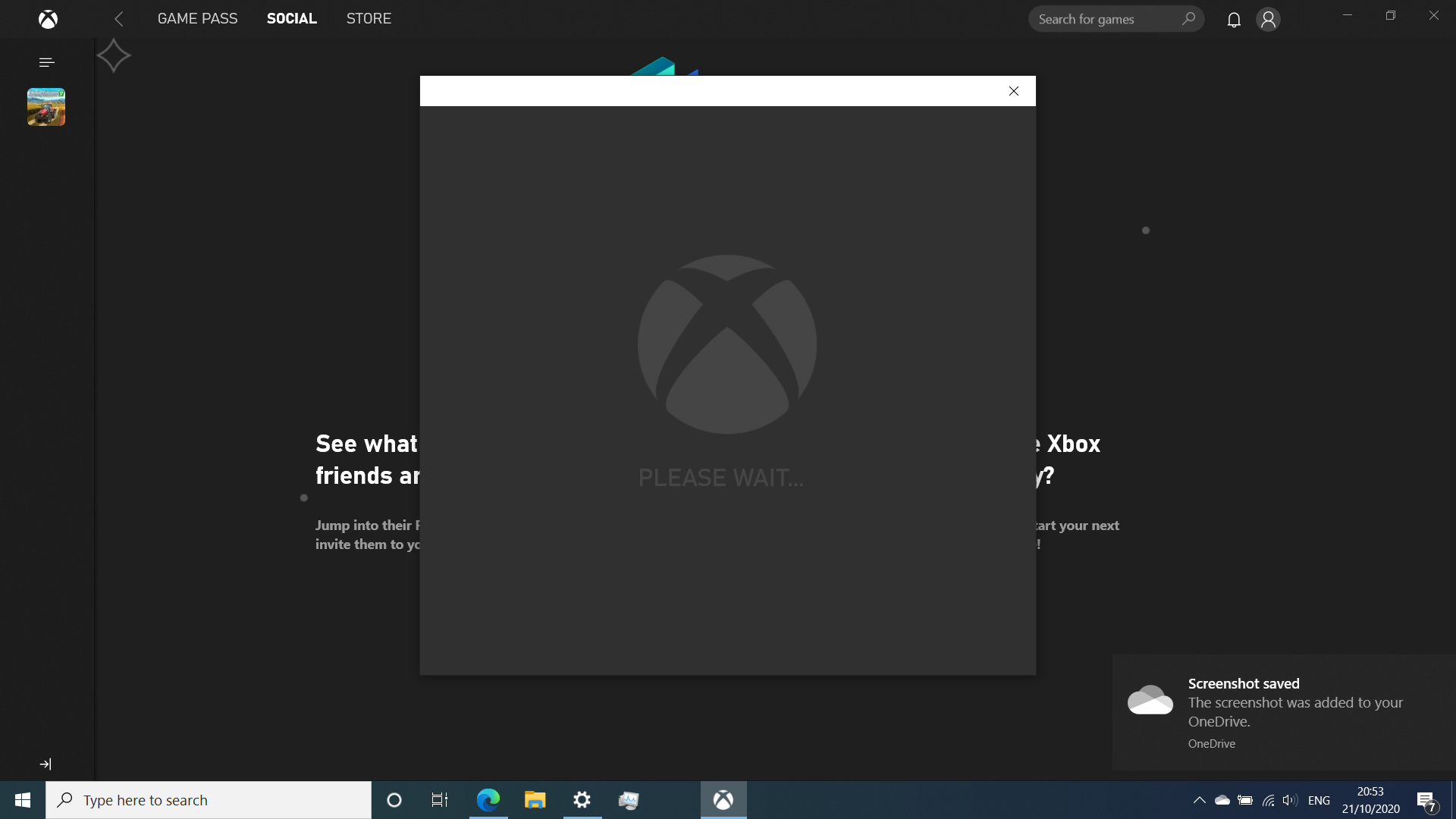Close the Xbox app window
The image size is (1456, 819).
click(x=1434, y=15)
